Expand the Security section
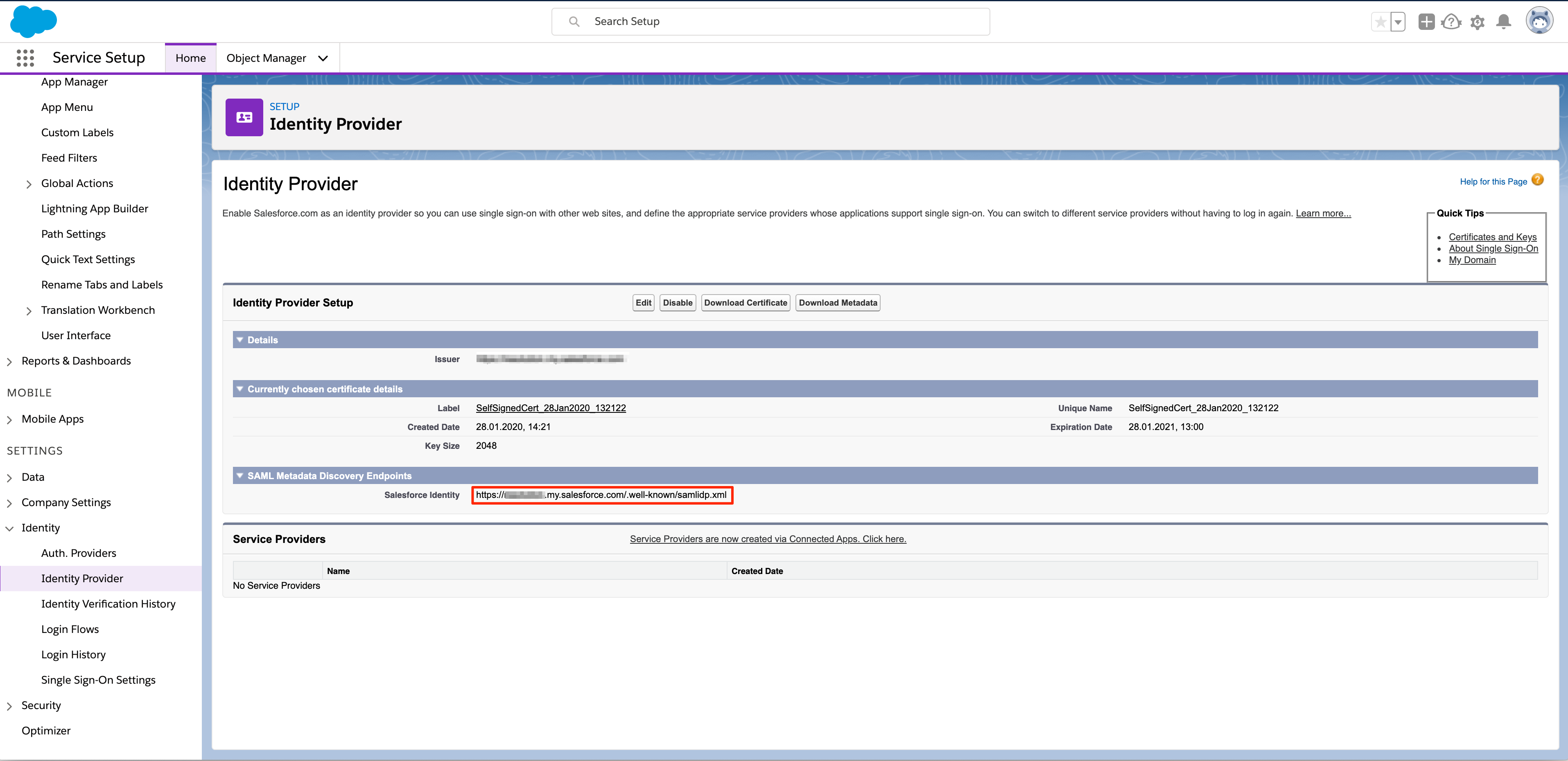The width and height of the screenshot is (1568, 761). click(9, 706)
